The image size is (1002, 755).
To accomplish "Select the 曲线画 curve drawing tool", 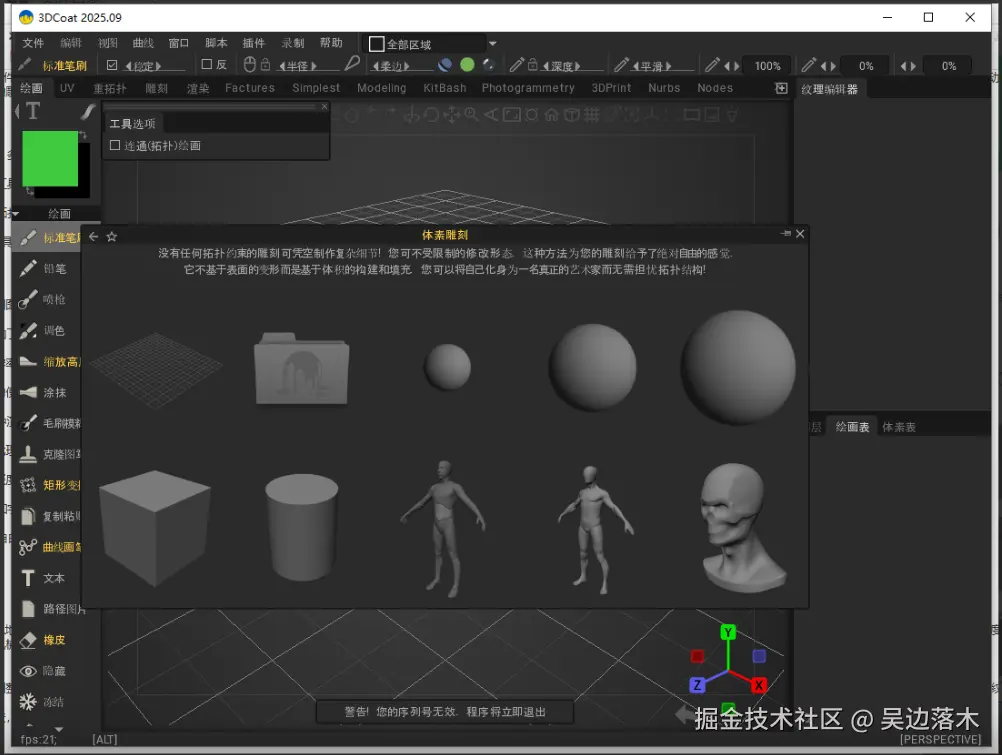I will pyautogui.click(x=49, y=547).
